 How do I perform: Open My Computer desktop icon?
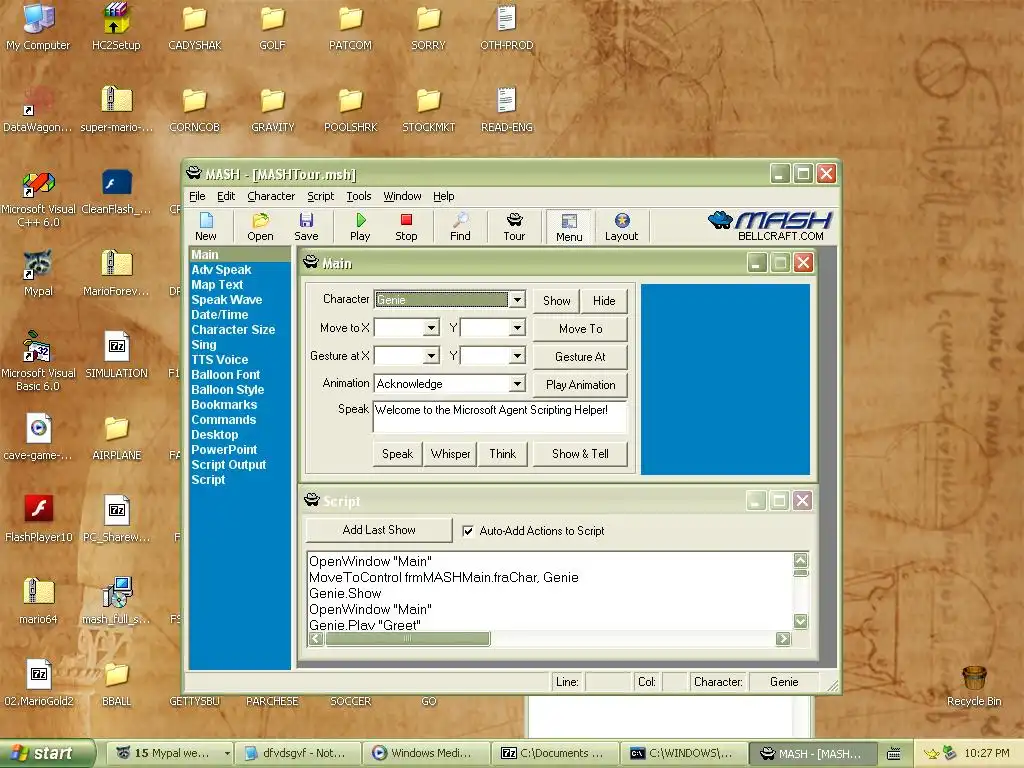coord(38,27)
